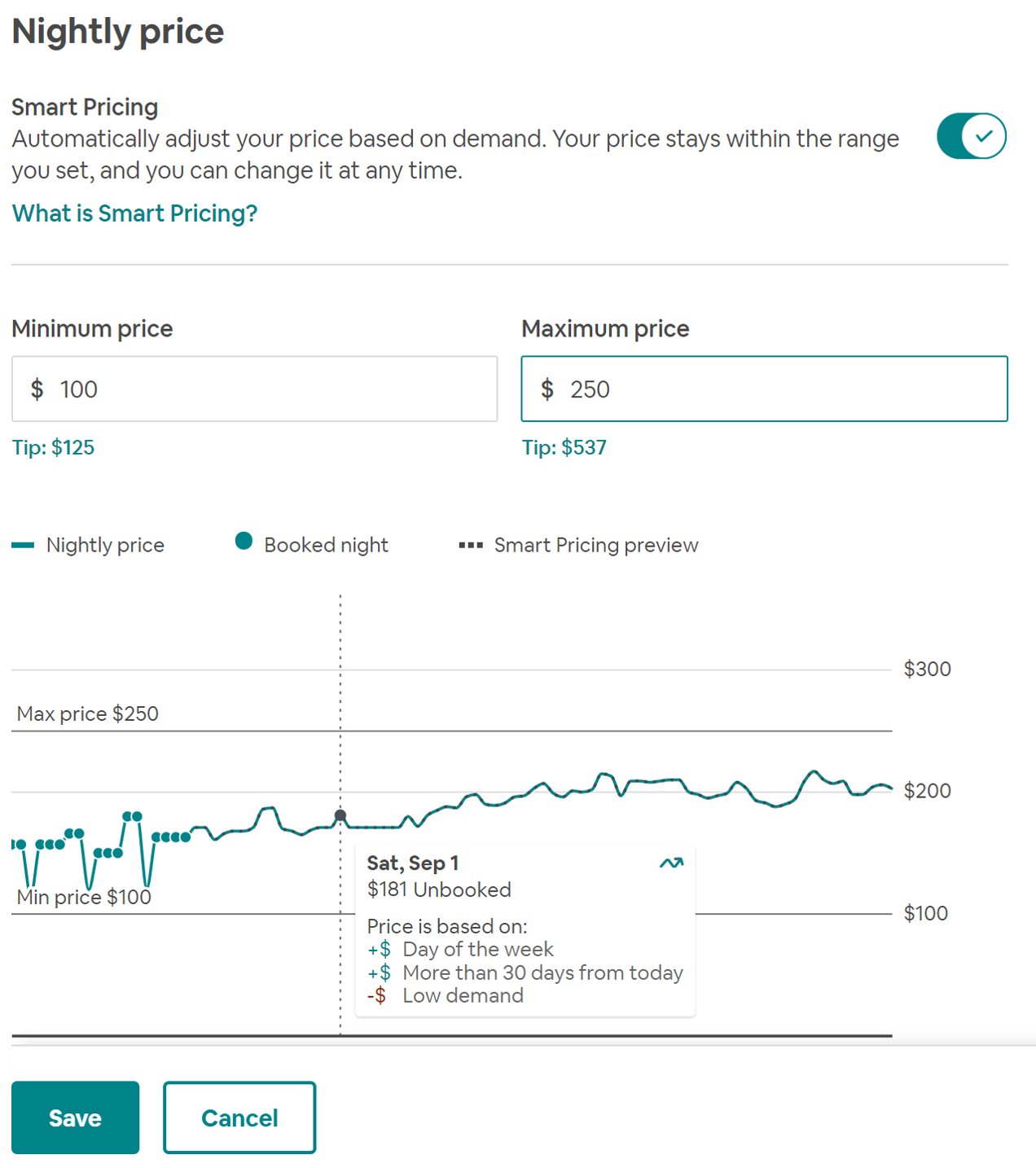Save the nightly price settings

tap(75, 1118)
